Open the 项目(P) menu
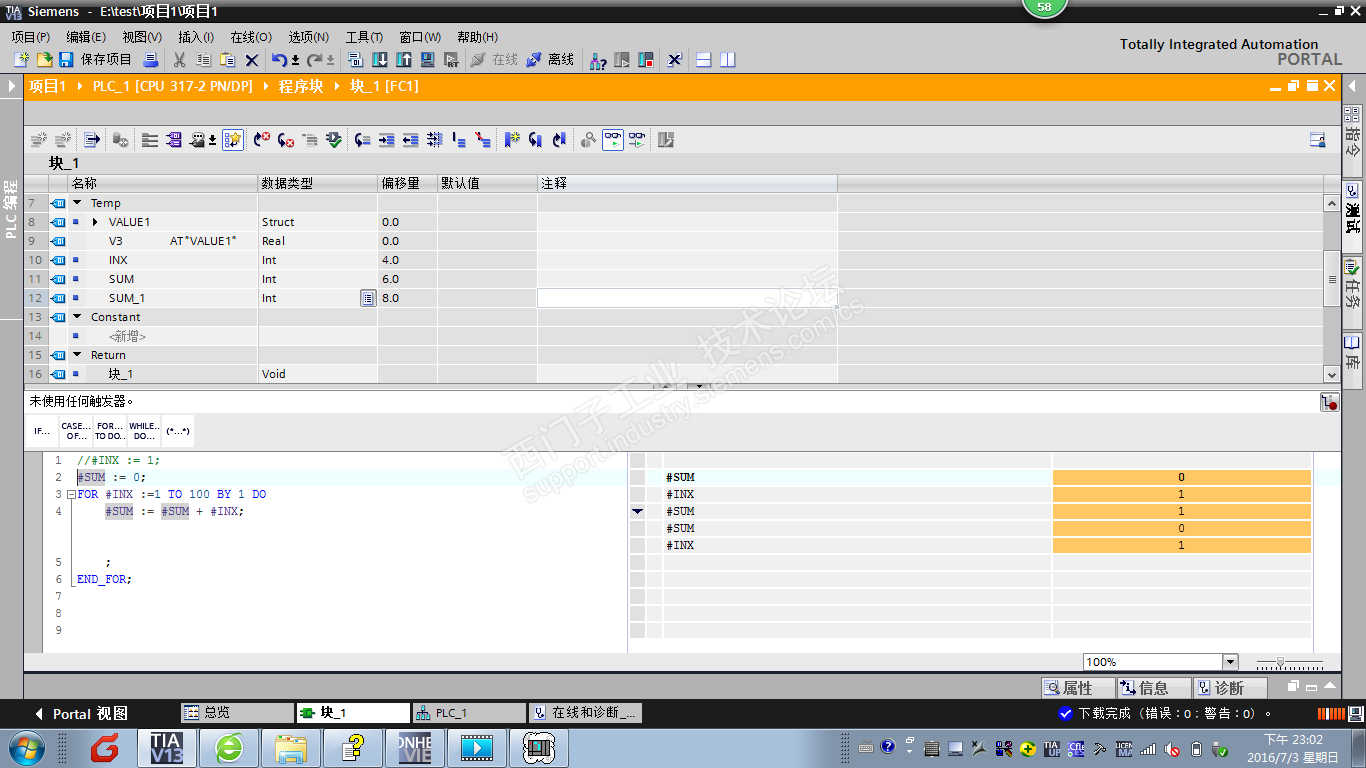The height and width of the screenshot is (768, 1366). [x=31, y=37]
